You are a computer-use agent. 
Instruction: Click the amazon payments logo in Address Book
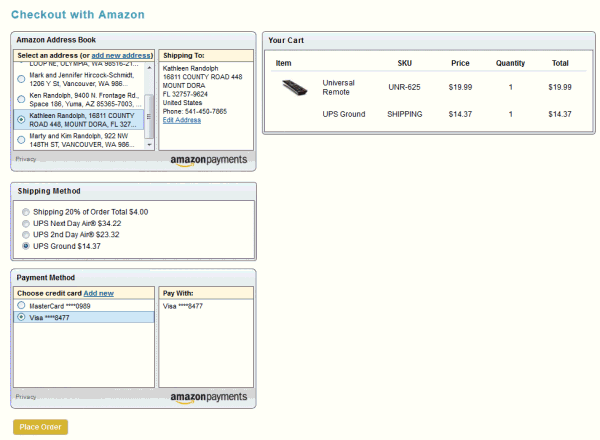click(209, 160)
